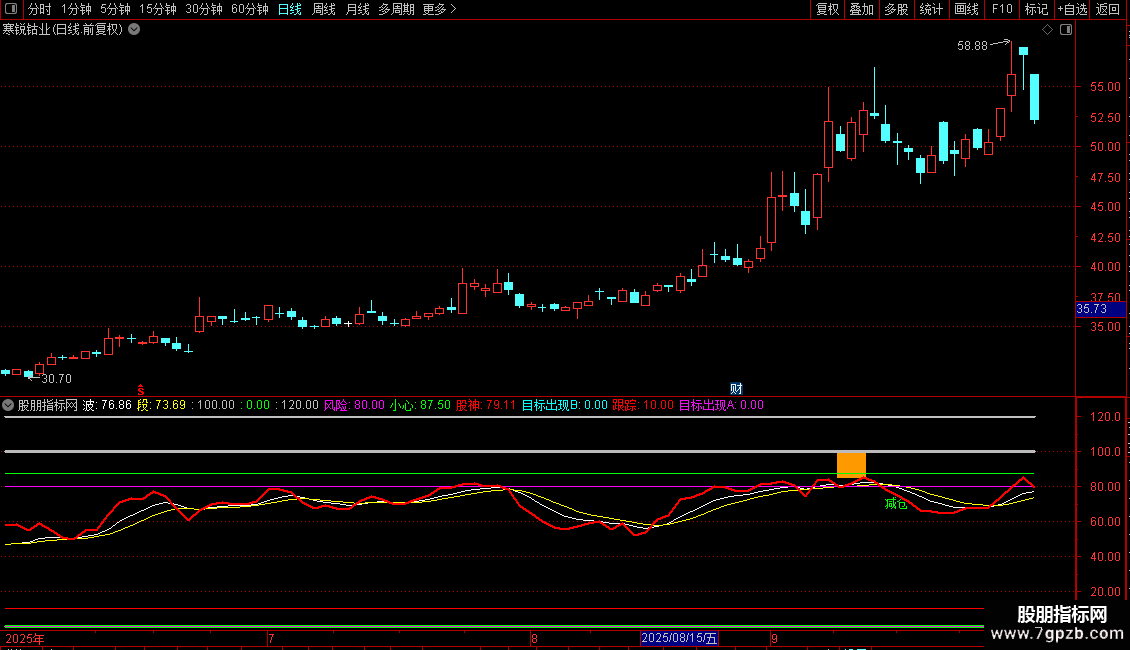Expand the 股朋指标网 indicator dropdown arrow
Viewport: 1130px width, 650px height.
tap(9, 405)
